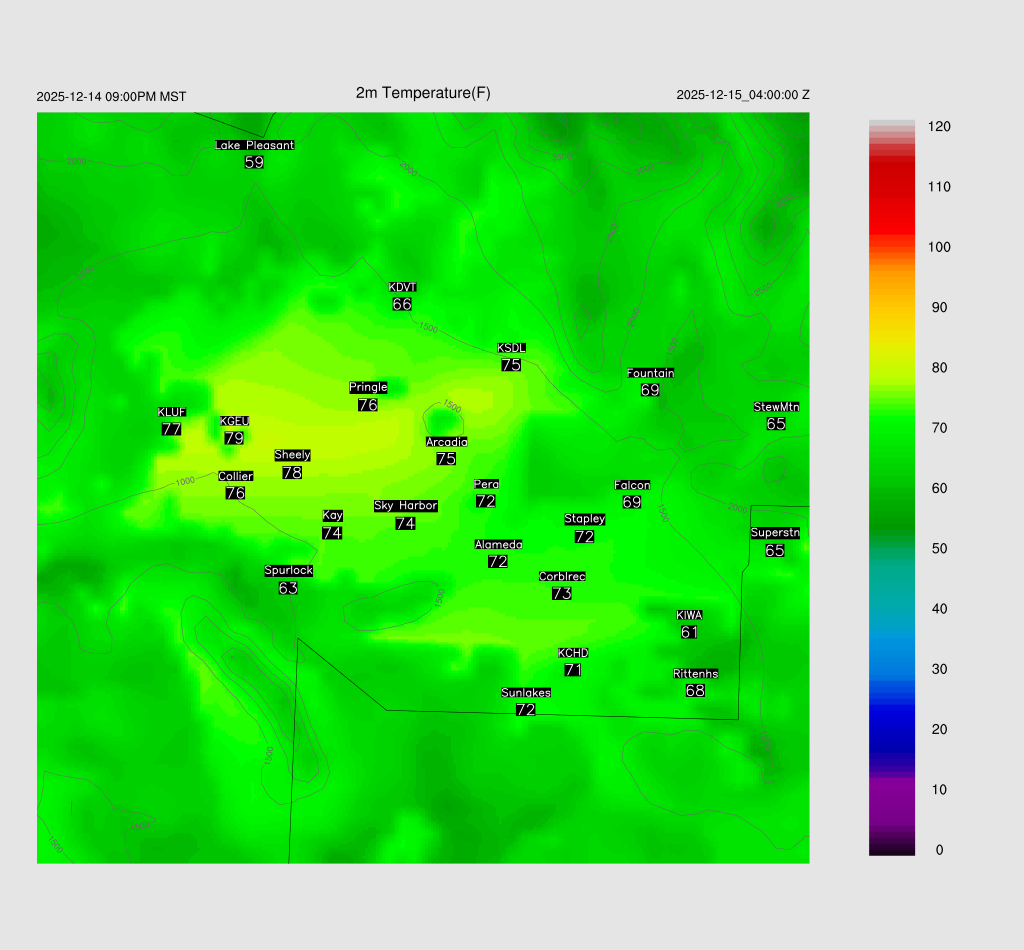Click the Rittenhs station label
The height and width of the screenshot is (950, 1024).
tap(695, 674)
